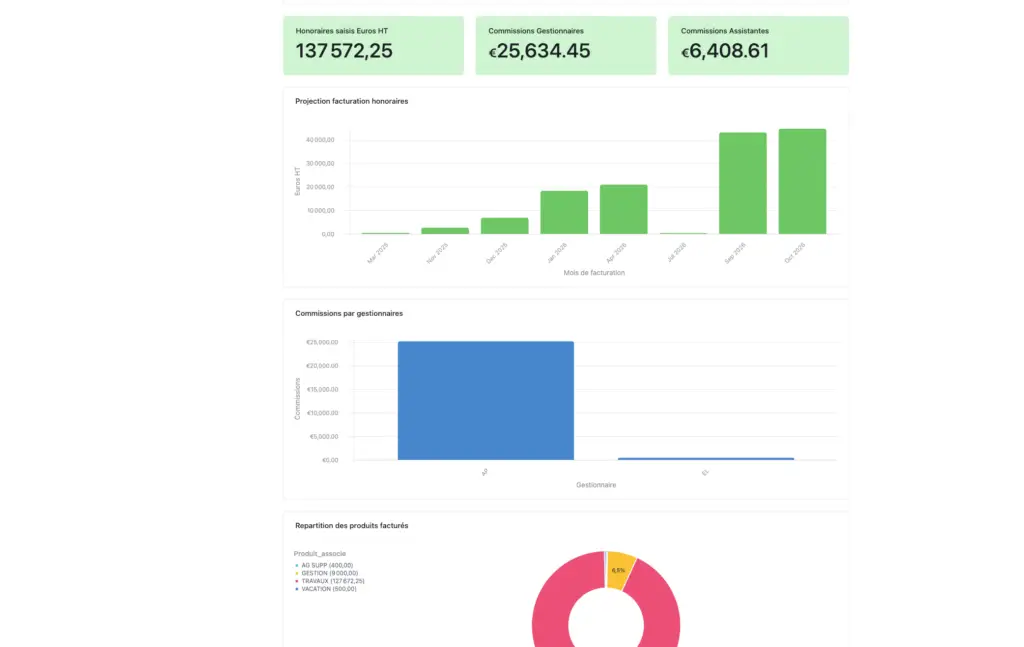Select the Jan 2026 billing bar
This screenshot has height=647, width=1024.
click(564, 212)
